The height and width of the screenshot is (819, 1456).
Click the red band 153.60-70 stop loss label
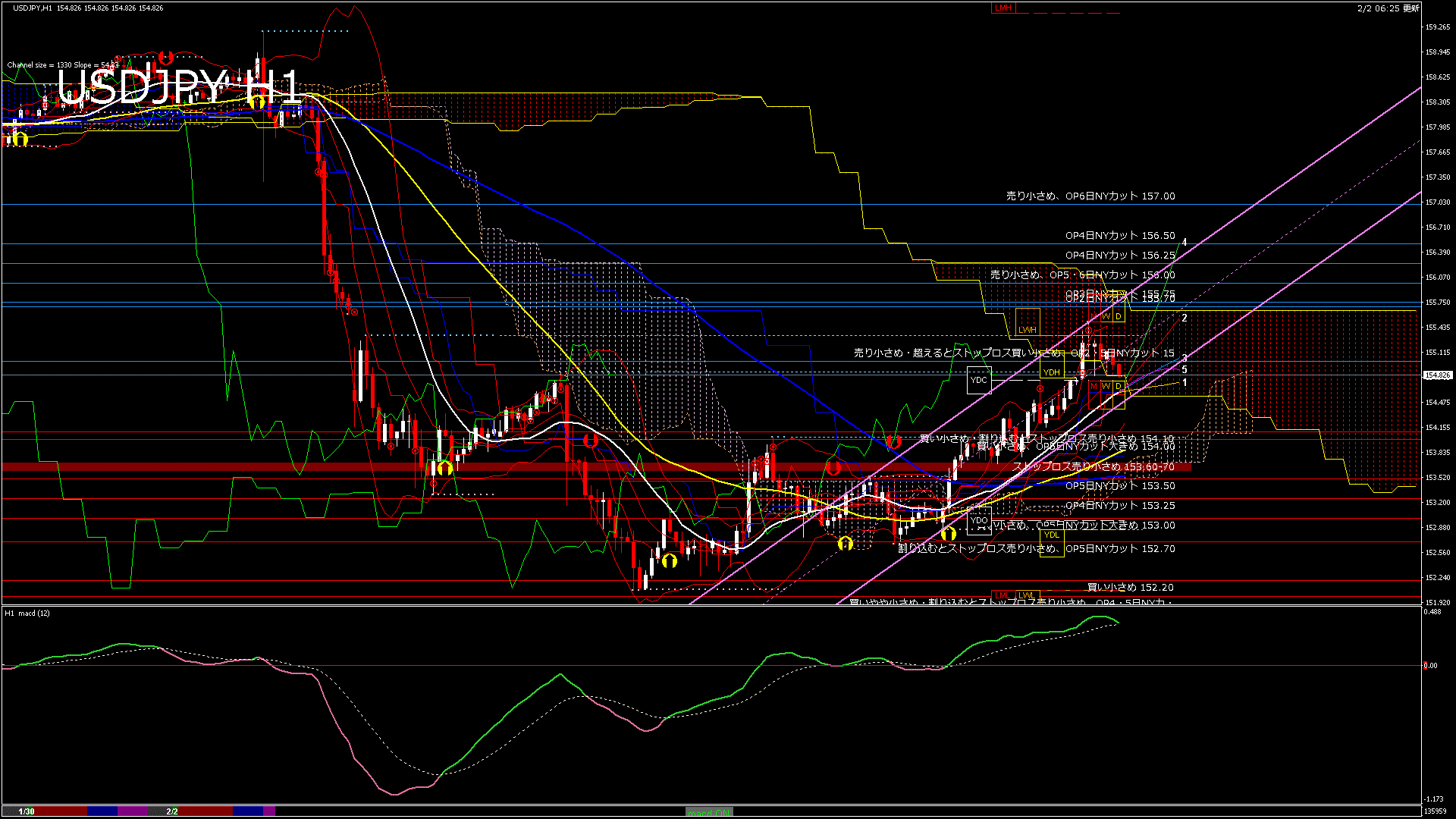click(x=1094, y=467)
